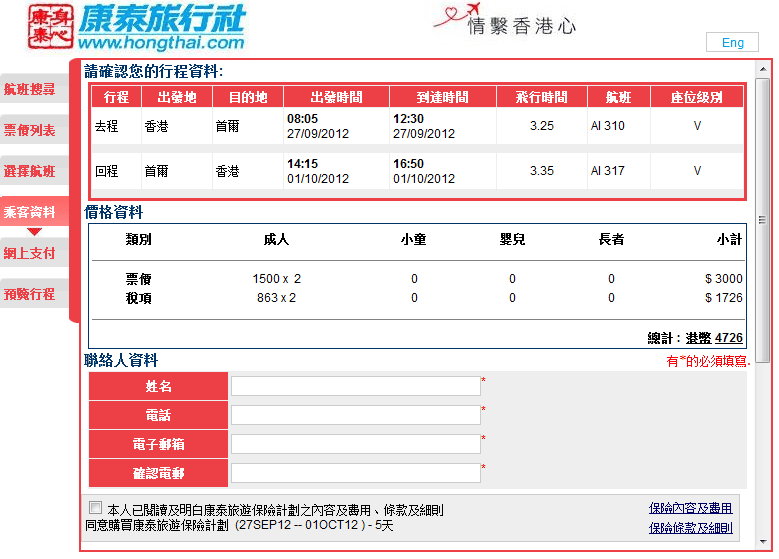Click the www.hongthai.com website address
Image resolution: width=779 pixels, height=559 pixels.
tap(160, 43)
